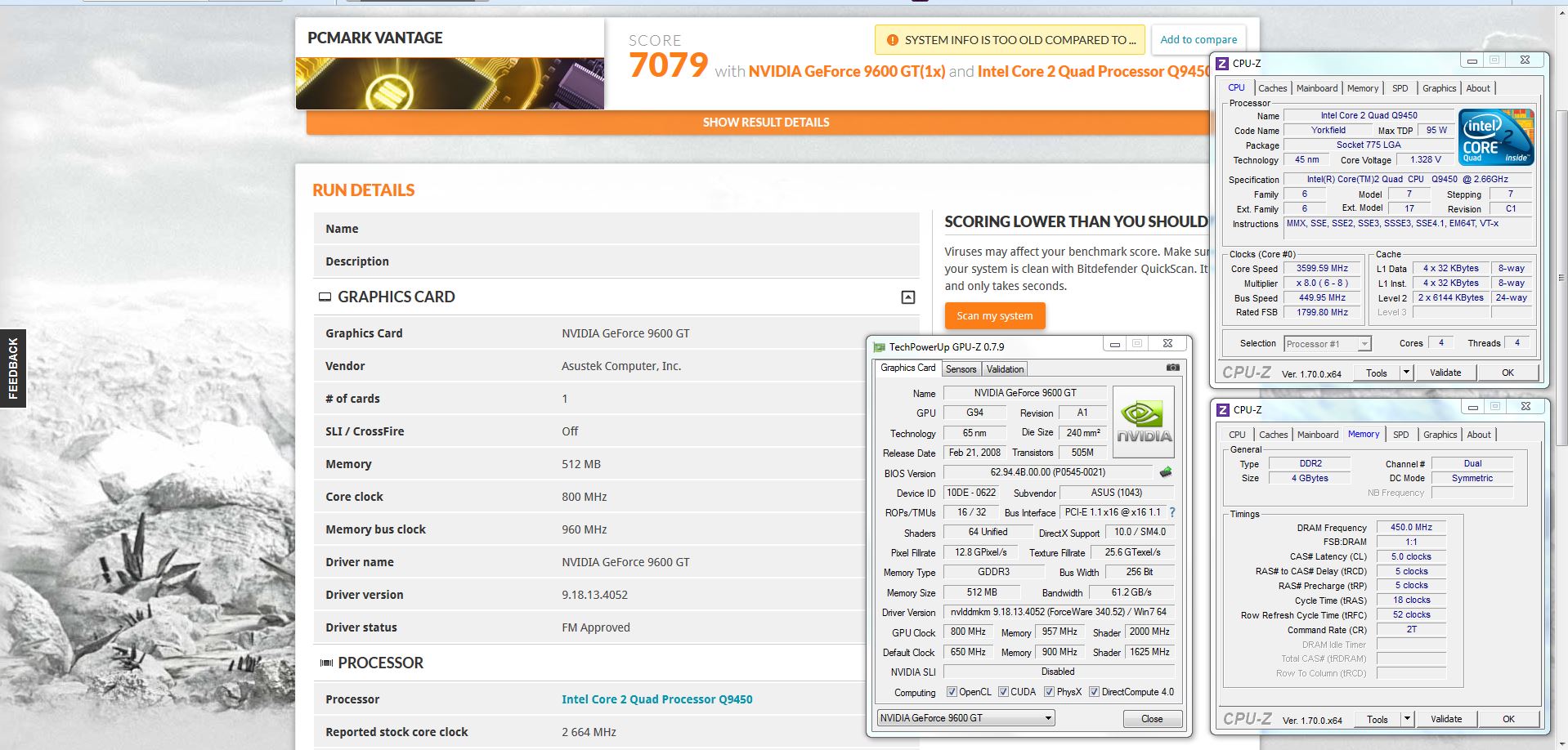
Task: Switch to CPU tab in lower CPU-Z window
Action: 1238,435
